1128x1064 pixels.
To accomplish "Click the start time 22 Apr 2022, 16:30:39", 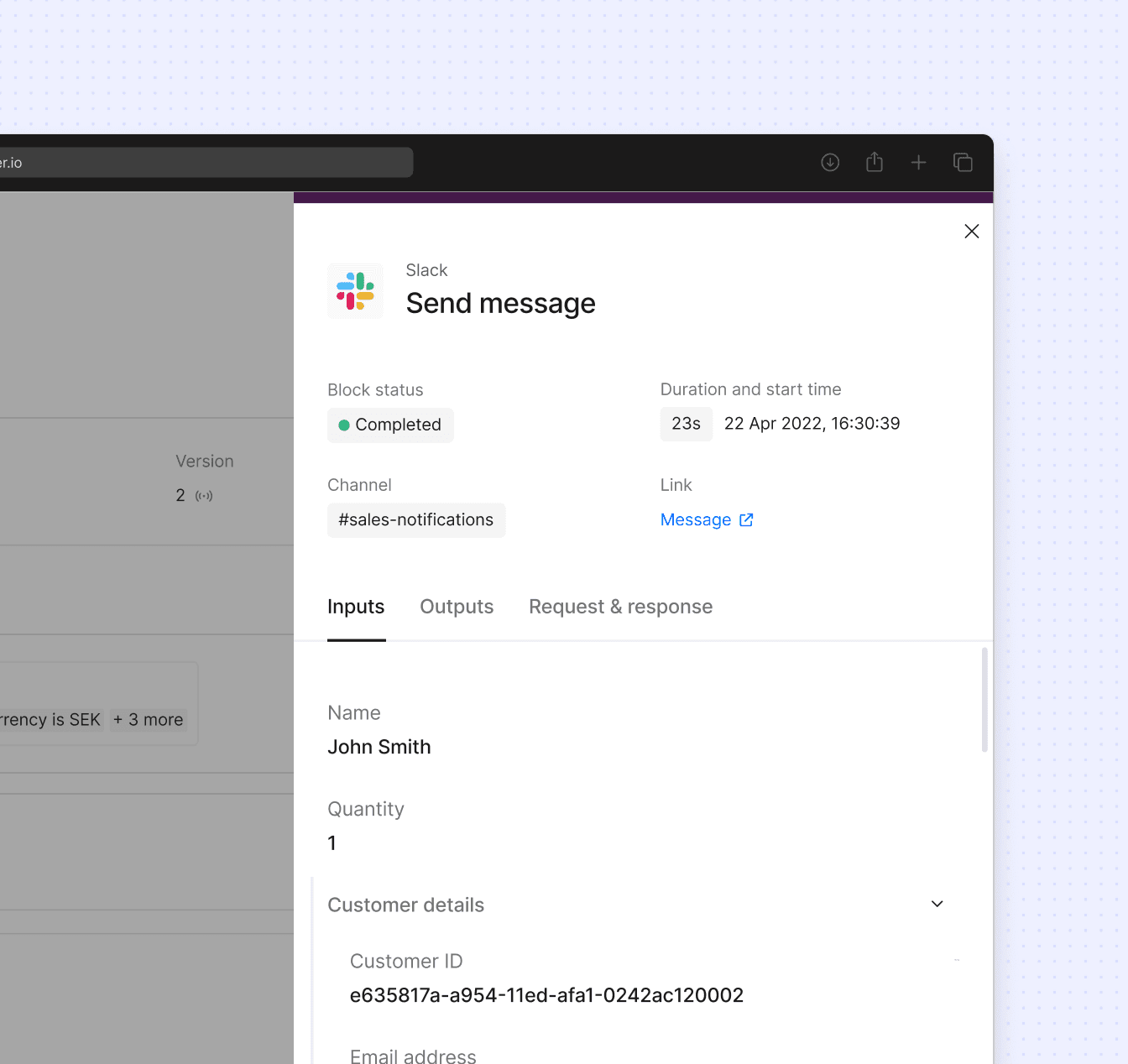I will (812, 424).
